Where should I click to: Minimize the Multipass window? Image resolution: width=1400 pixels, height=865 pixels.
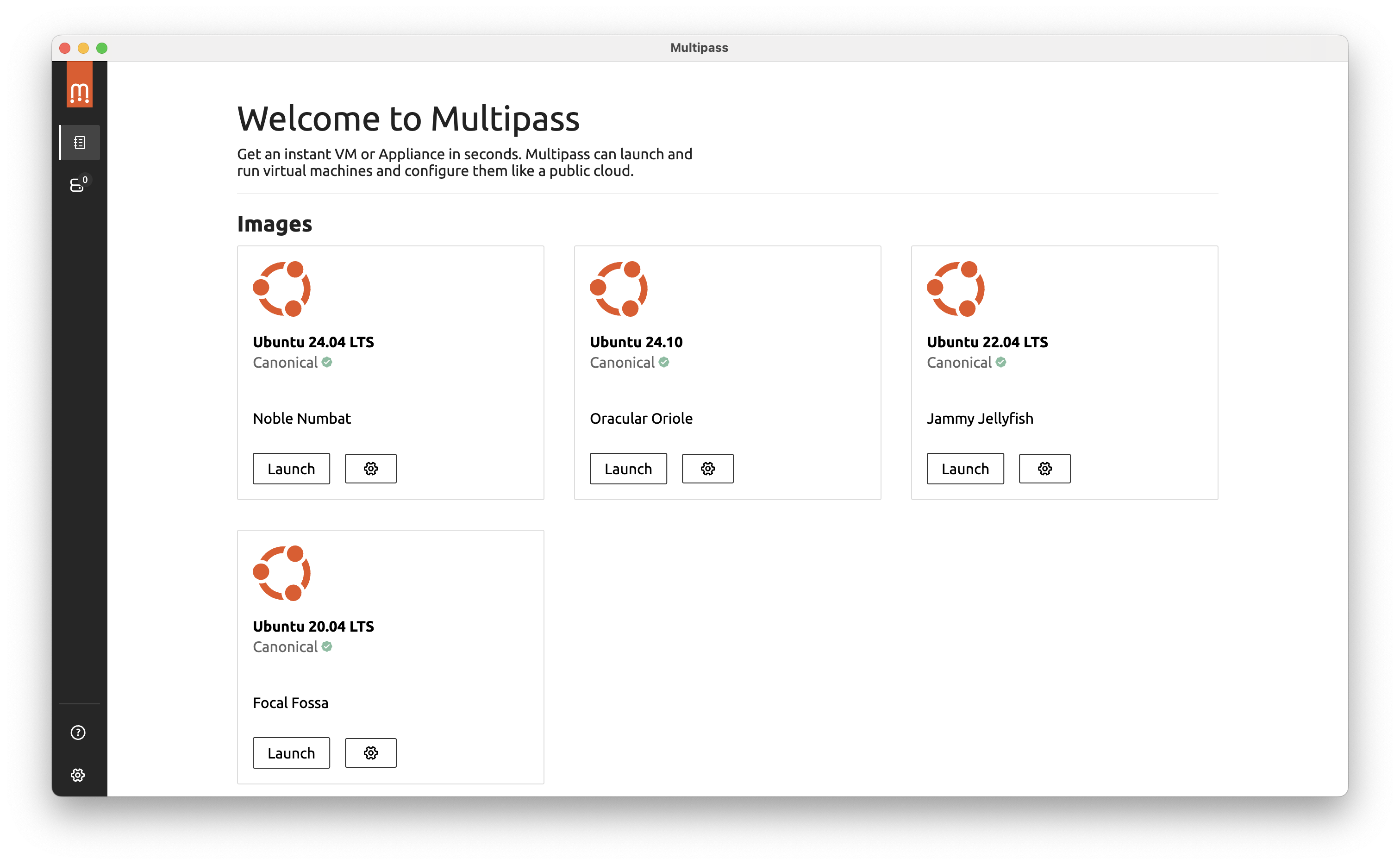83,48
